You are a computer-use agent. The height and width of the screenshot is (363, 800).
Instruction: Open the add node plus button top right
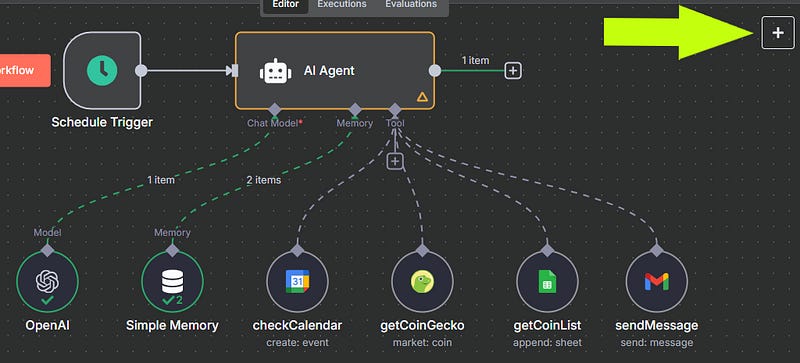pyautogui.click(x=778, y=33)
